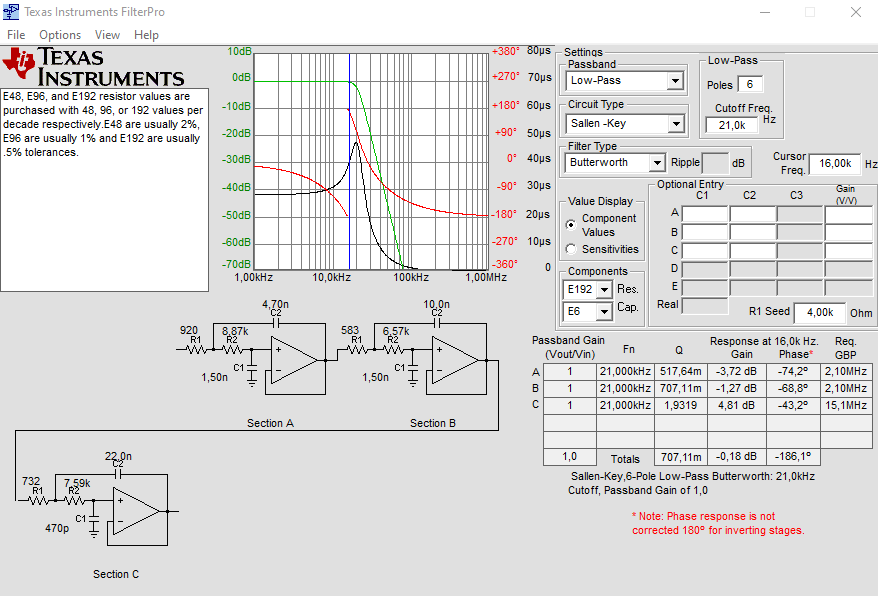Open the E192 resistor series dropdown

tap(604, 290)
